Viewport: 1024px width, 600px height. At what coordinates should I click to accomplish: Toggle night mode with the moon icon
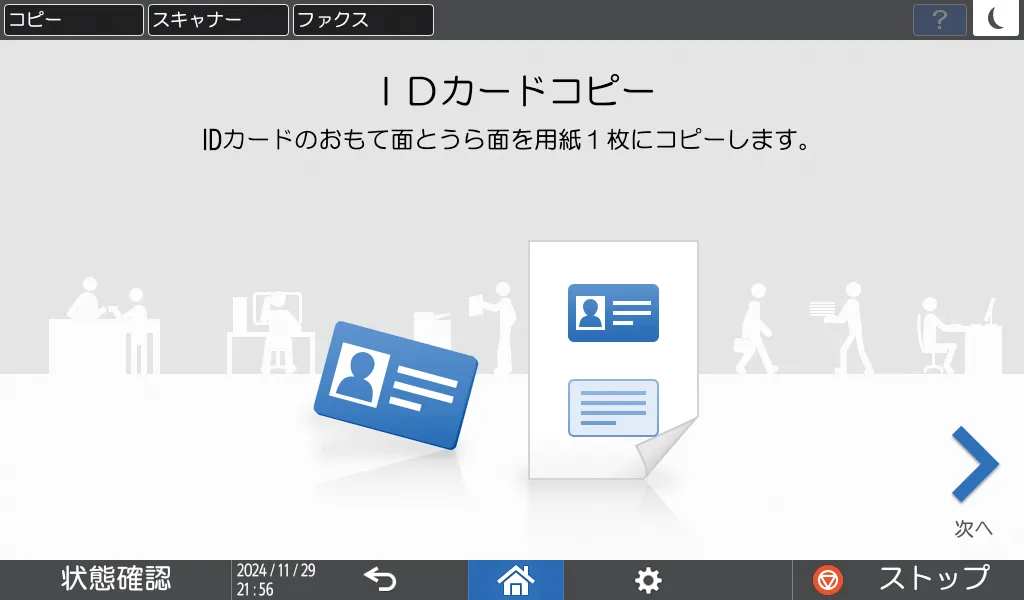995,19
